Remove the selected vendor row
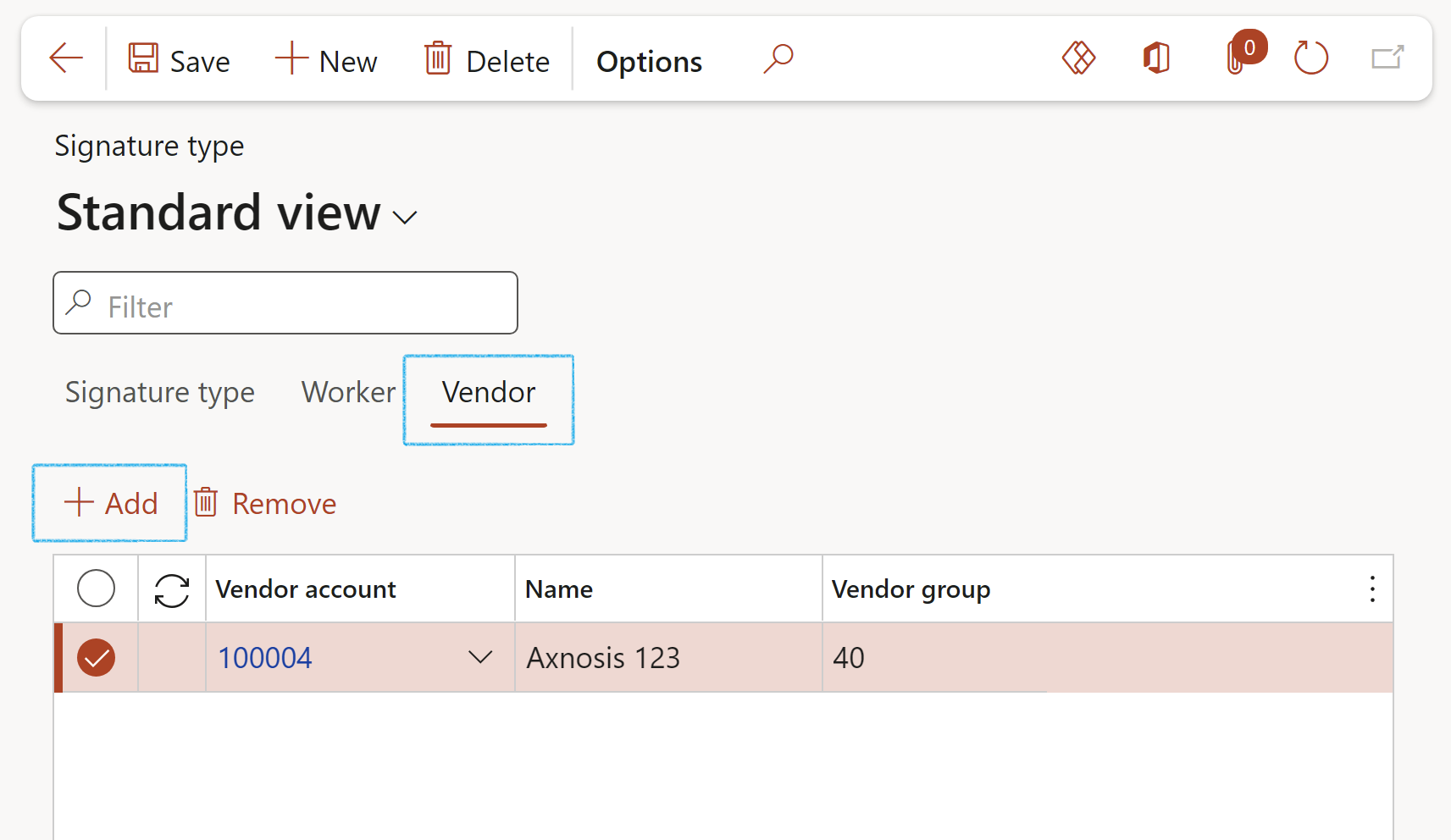 265,504
